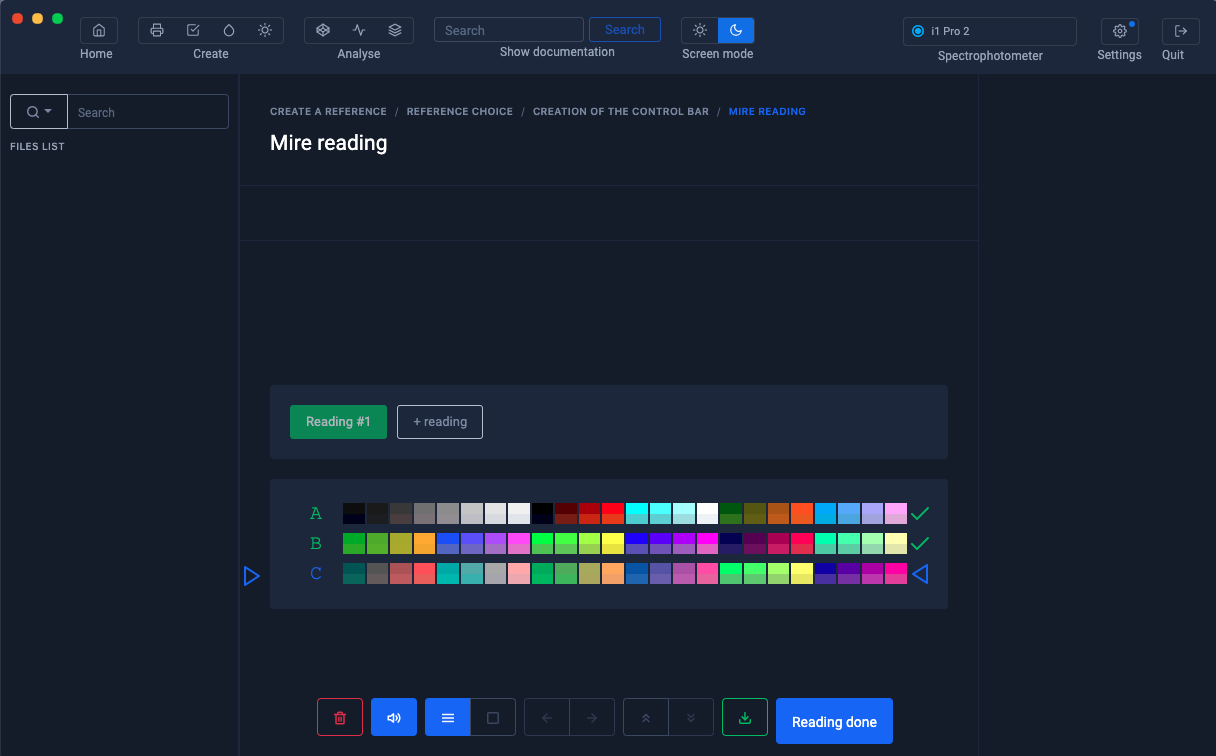Open the cube analyse tool

[323, 31]
